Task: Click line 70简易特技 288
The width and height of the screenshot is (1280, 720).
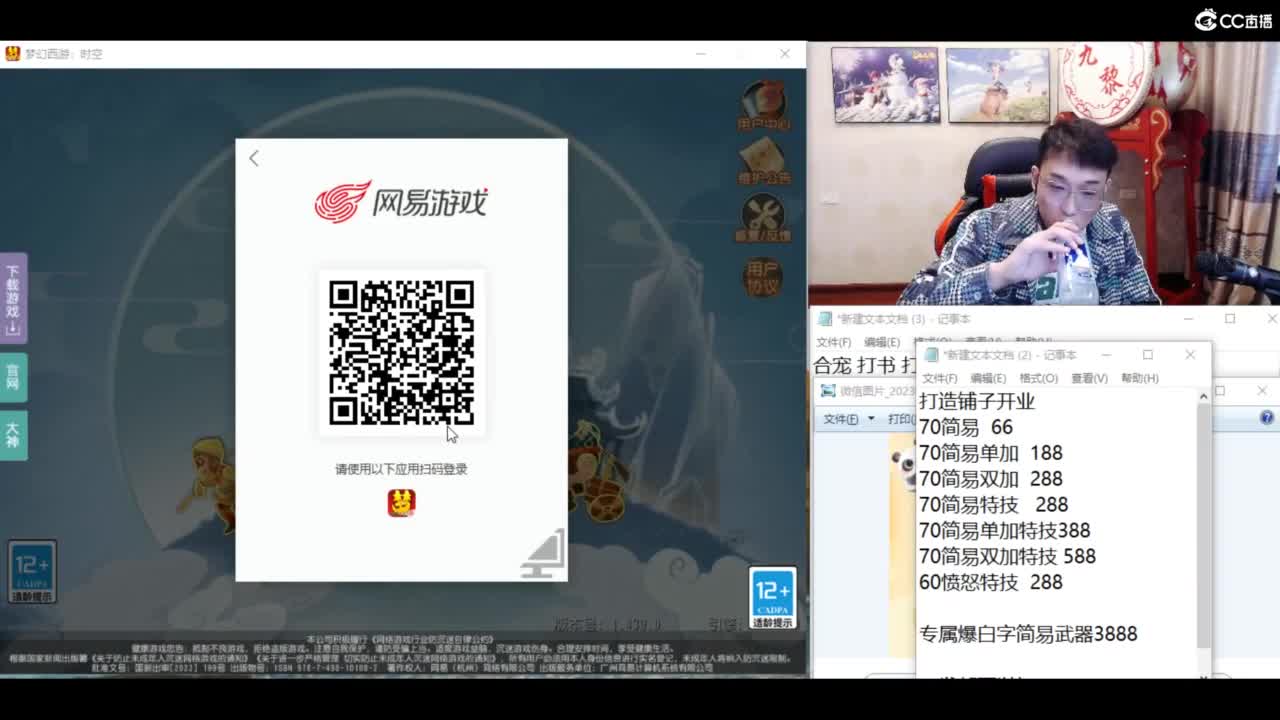Action: tap(994, 505)
